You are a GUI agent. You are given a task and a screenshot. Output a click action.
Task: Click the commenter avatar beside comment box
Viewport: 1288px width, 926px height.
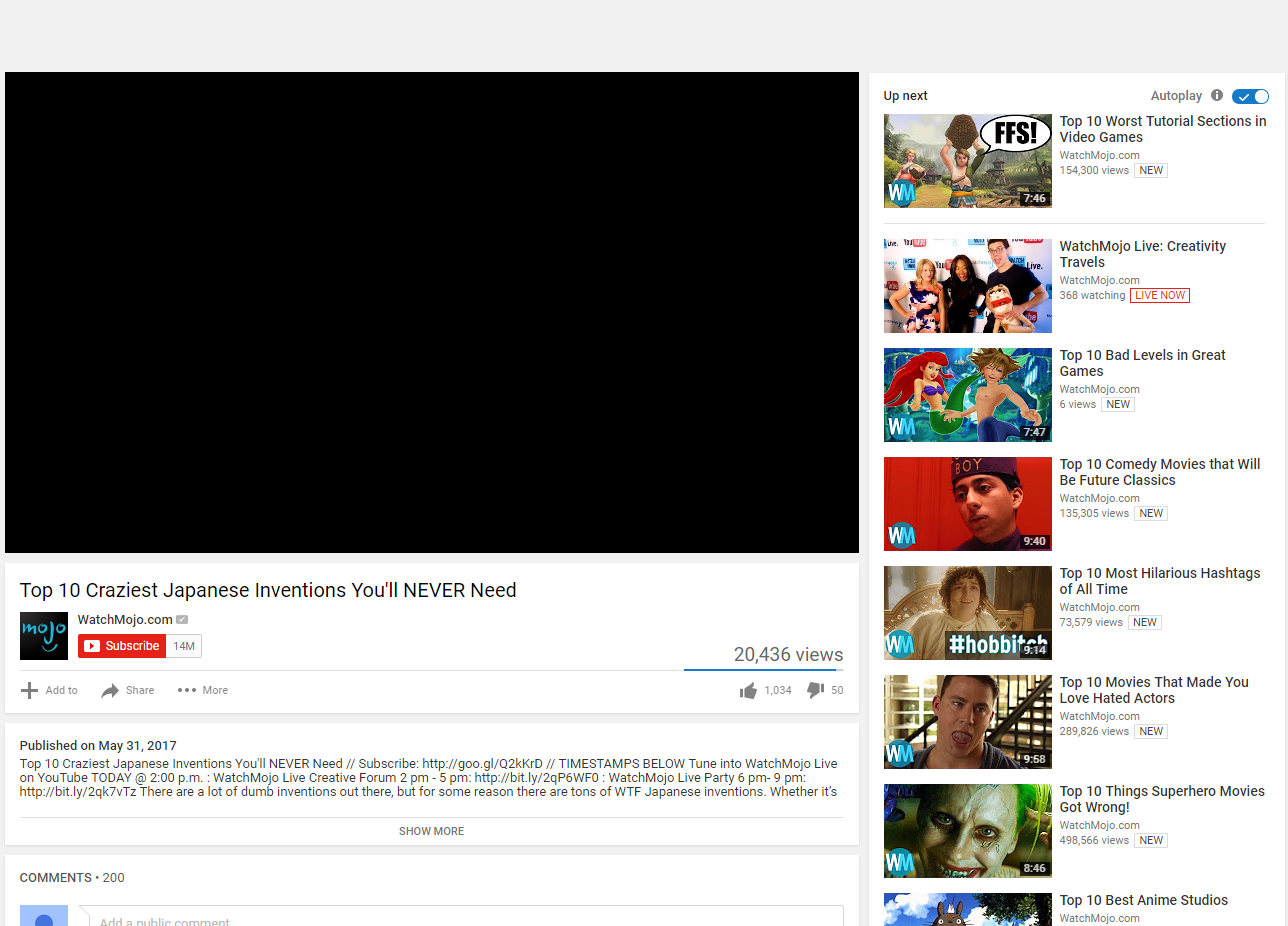[44, 916]
